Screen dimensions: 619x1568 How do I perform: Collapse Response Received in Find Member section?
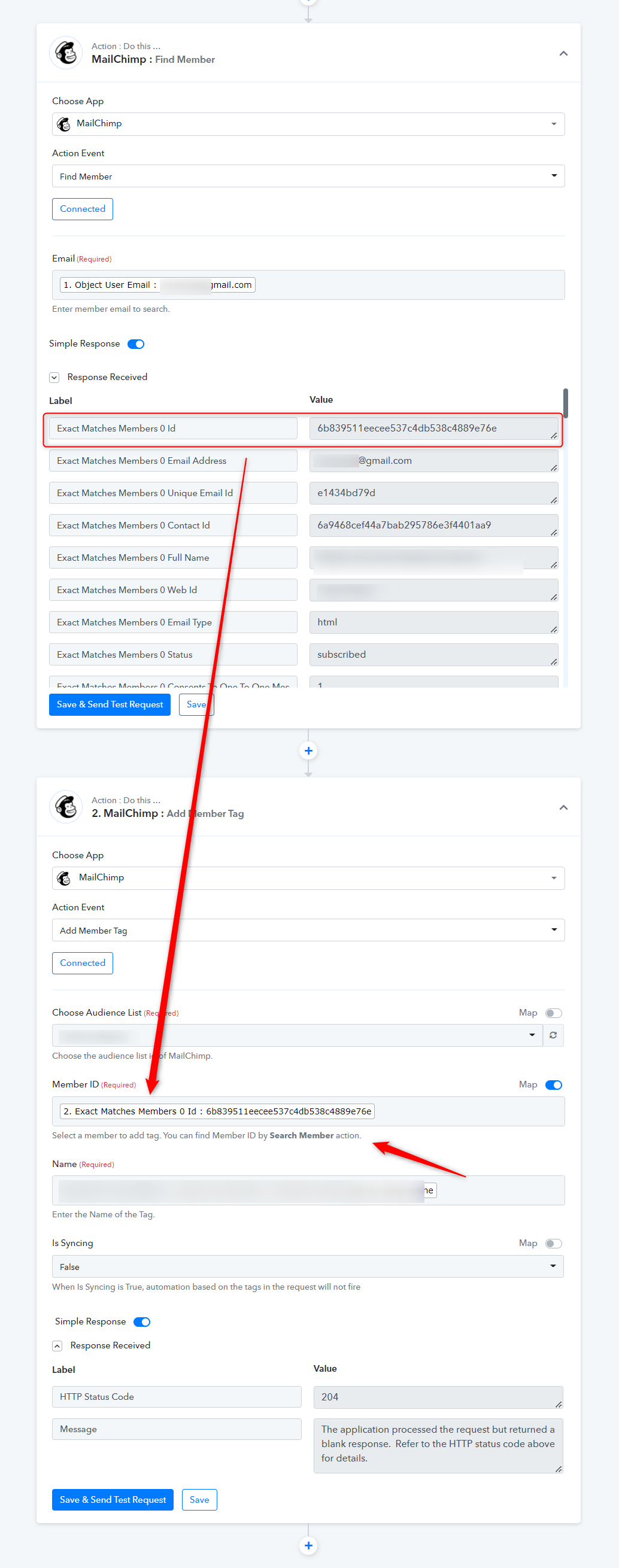(54, 378)
